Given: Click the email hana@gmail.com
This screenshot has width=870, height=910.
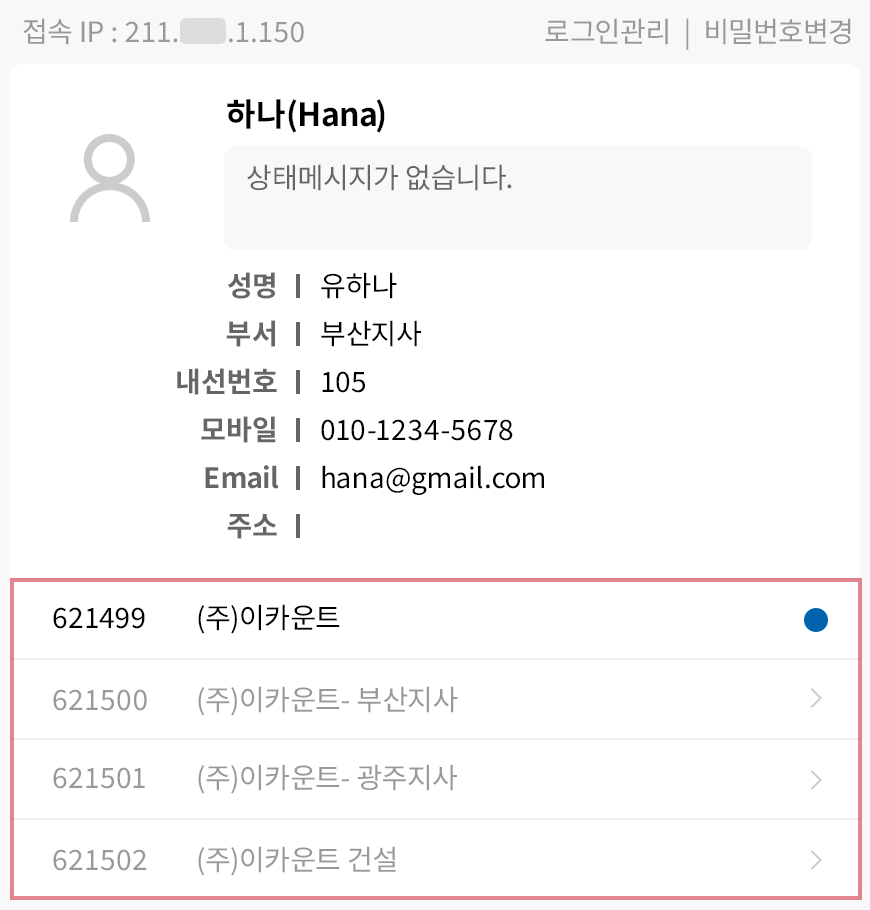Looking at the screenshot, I should (433, 478).
